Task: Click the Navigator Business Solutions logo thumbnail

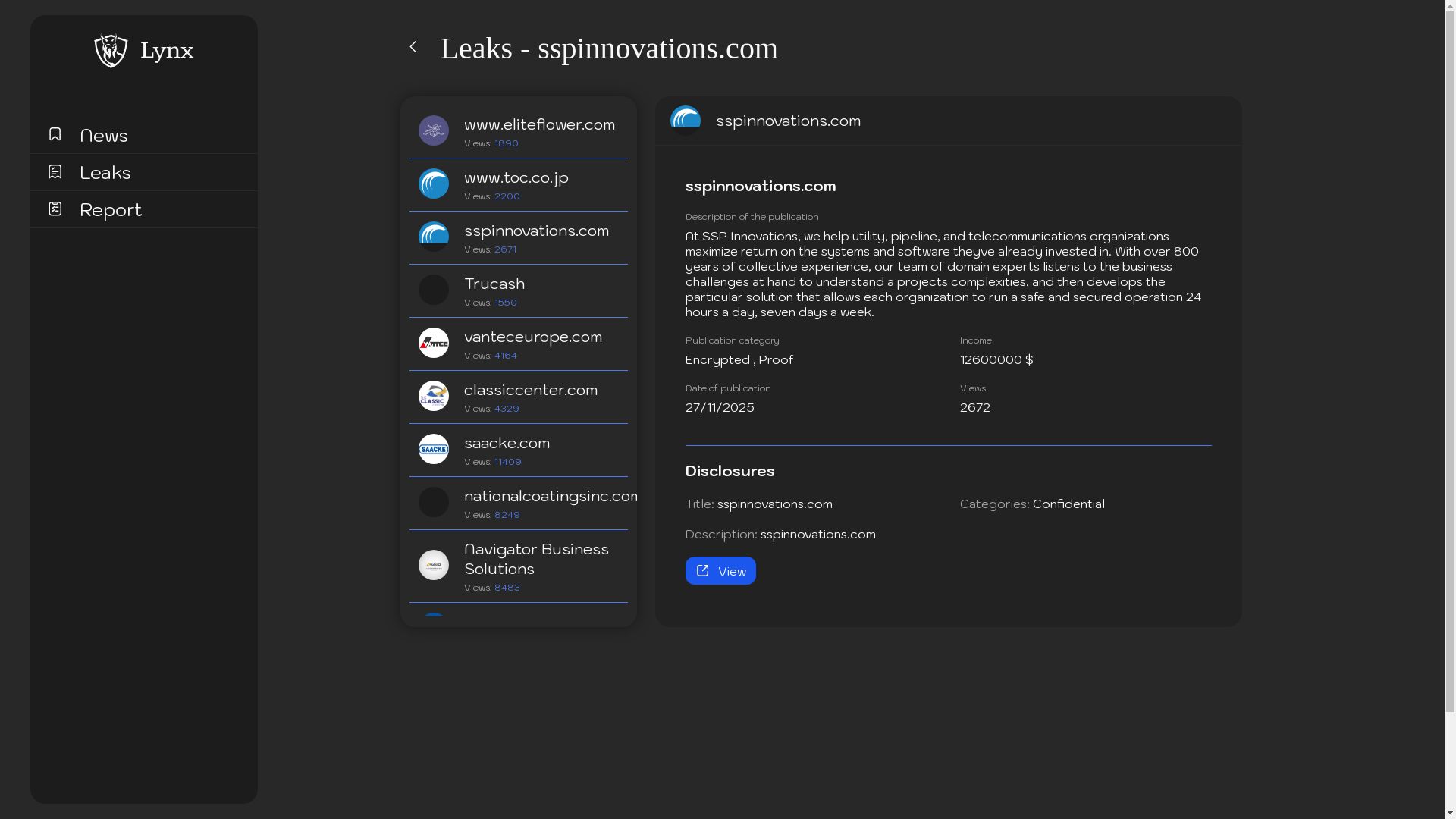Action: pos(433,564)
